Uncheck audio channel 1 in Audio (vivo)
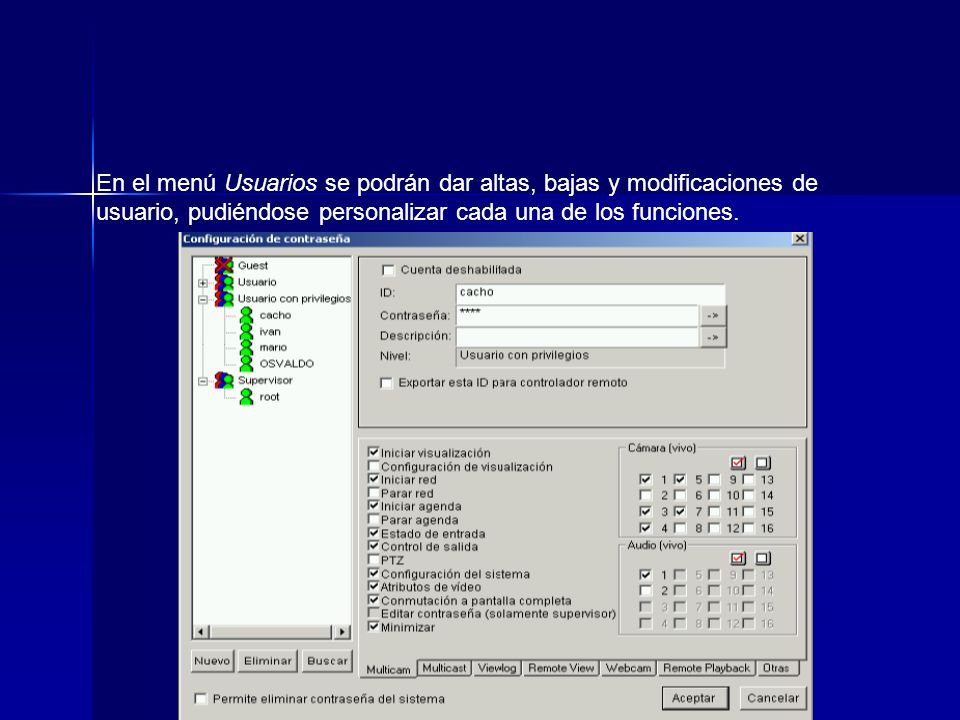Screen dimensions: 960x720 (645, 574)
